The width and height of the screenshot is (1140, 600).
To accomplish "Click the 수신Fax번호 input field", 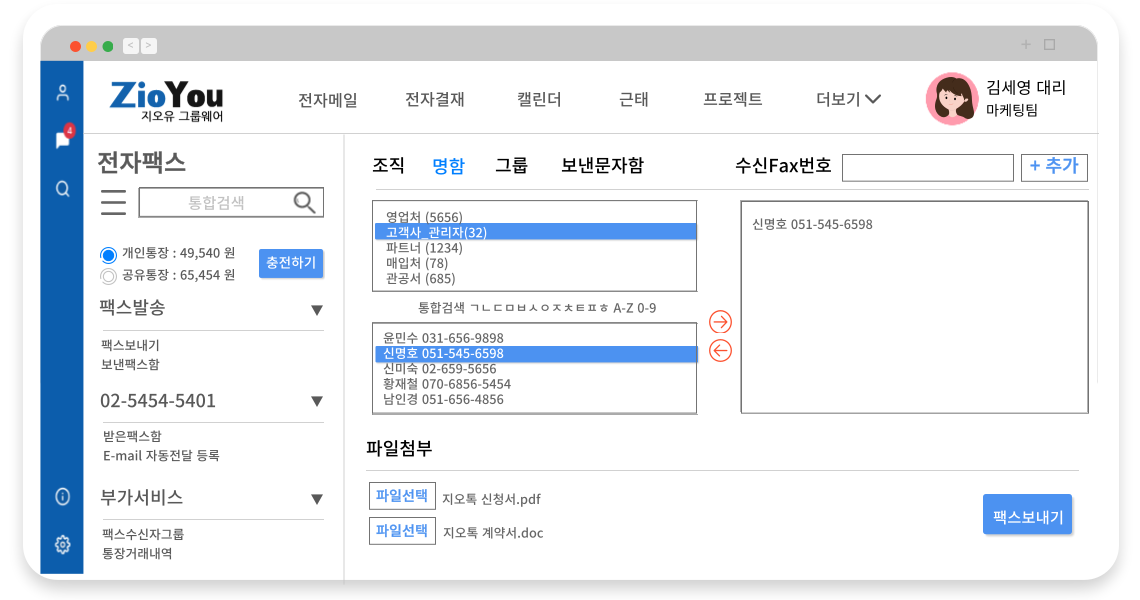I will [x=927, y=168].
